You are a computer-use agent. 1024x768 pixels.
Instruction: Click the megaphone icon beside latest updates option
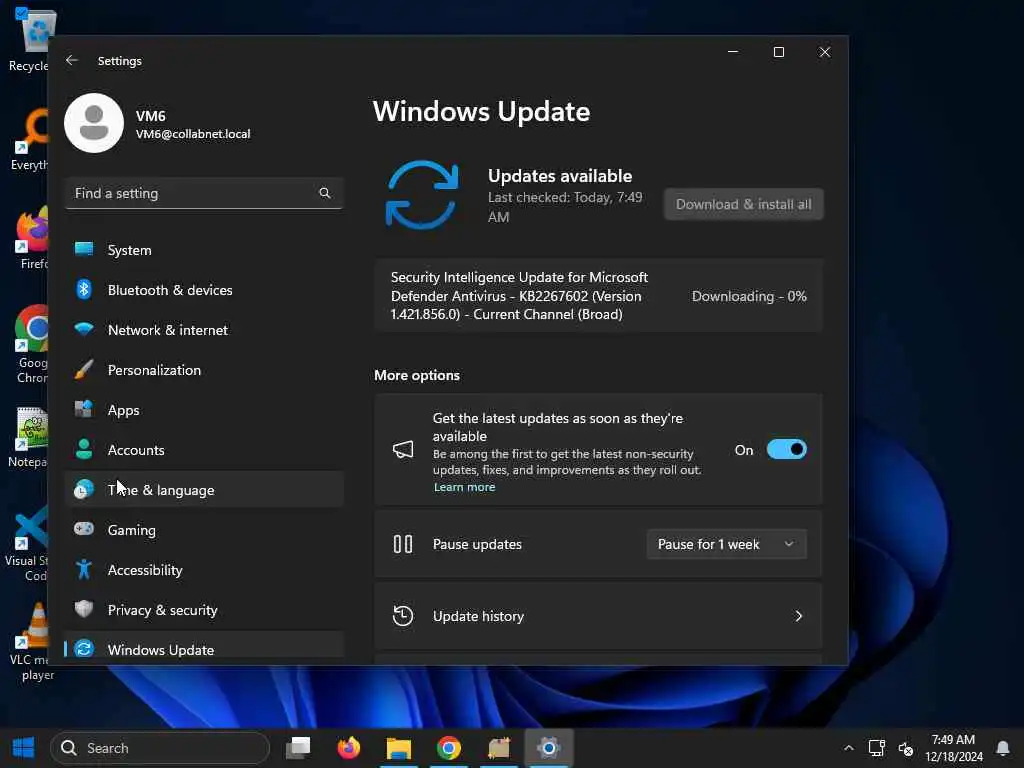click(403, 449)
